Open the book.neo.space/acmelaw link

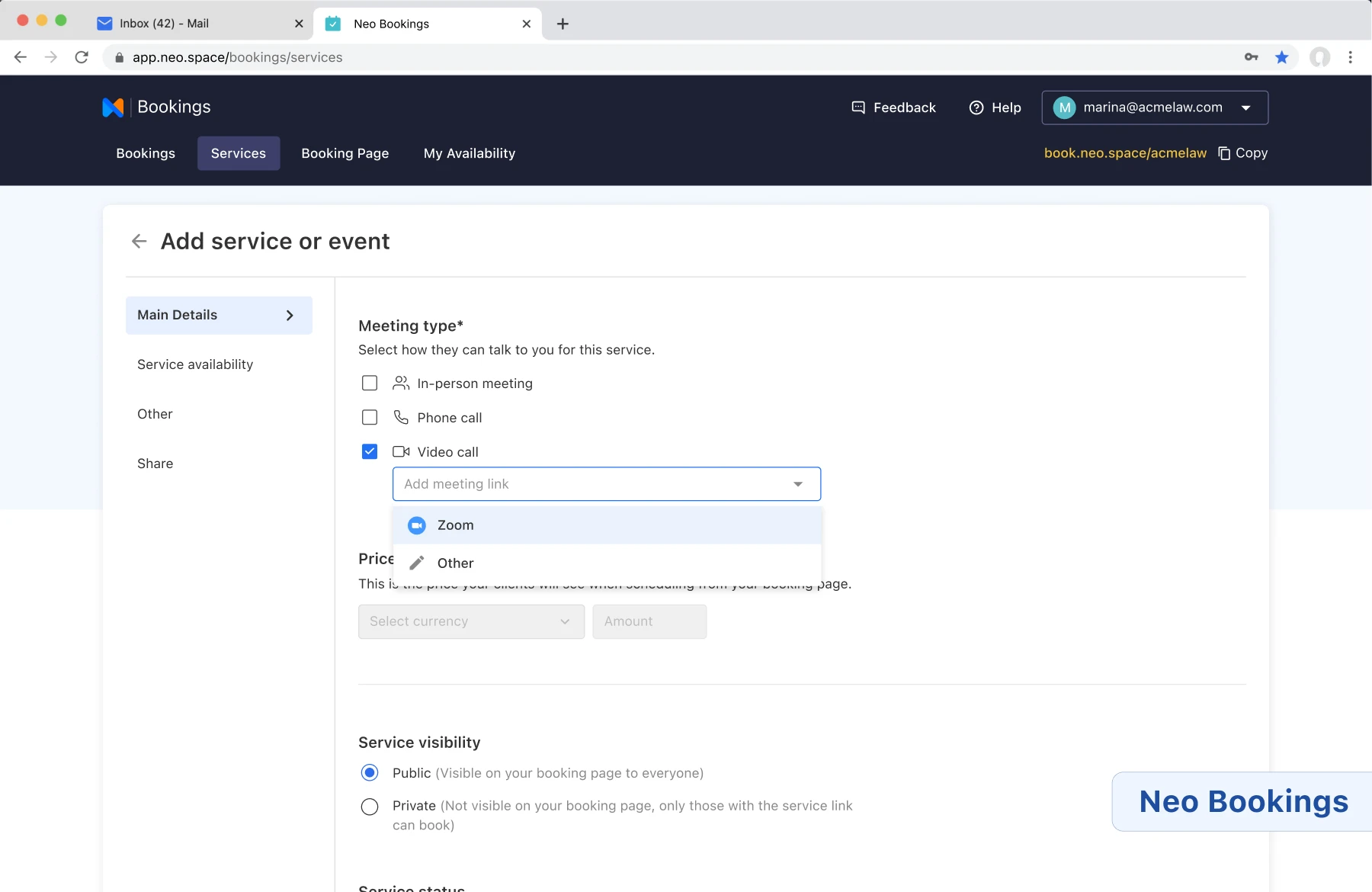[x=1125, y=153]
